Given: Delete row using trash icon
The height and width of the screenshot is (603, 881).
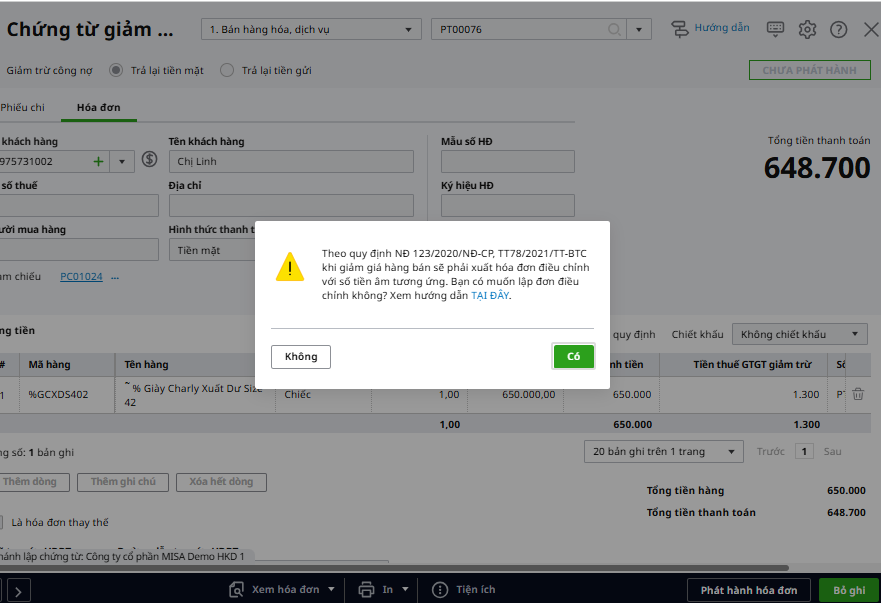Looking at the screenshot, I should pyautogui.click(x=857, y=394).
